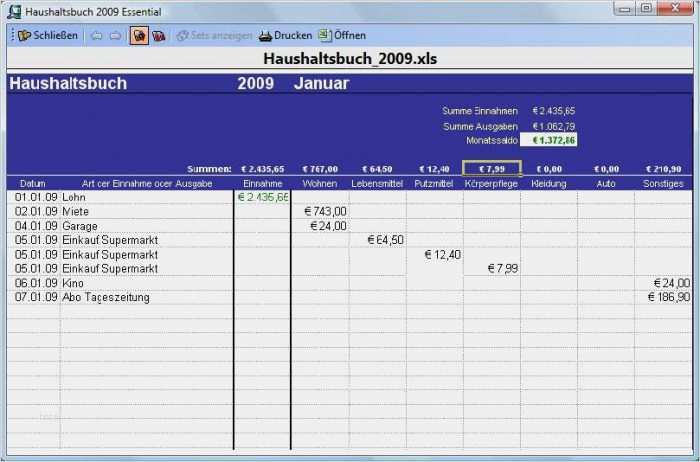Select the Abo Tageszeitung entry text
The image size is (700, 462).
106,298
